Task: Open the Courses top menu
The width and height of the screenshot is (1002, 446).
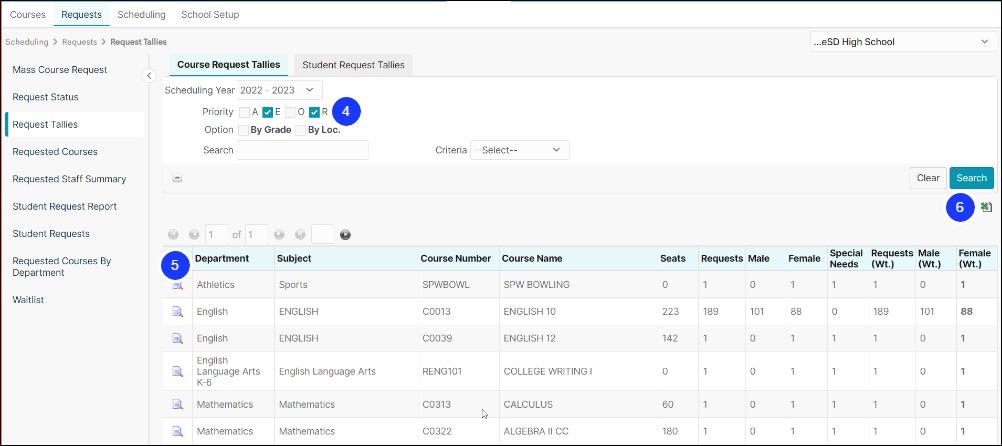Action: pos(27,14)
